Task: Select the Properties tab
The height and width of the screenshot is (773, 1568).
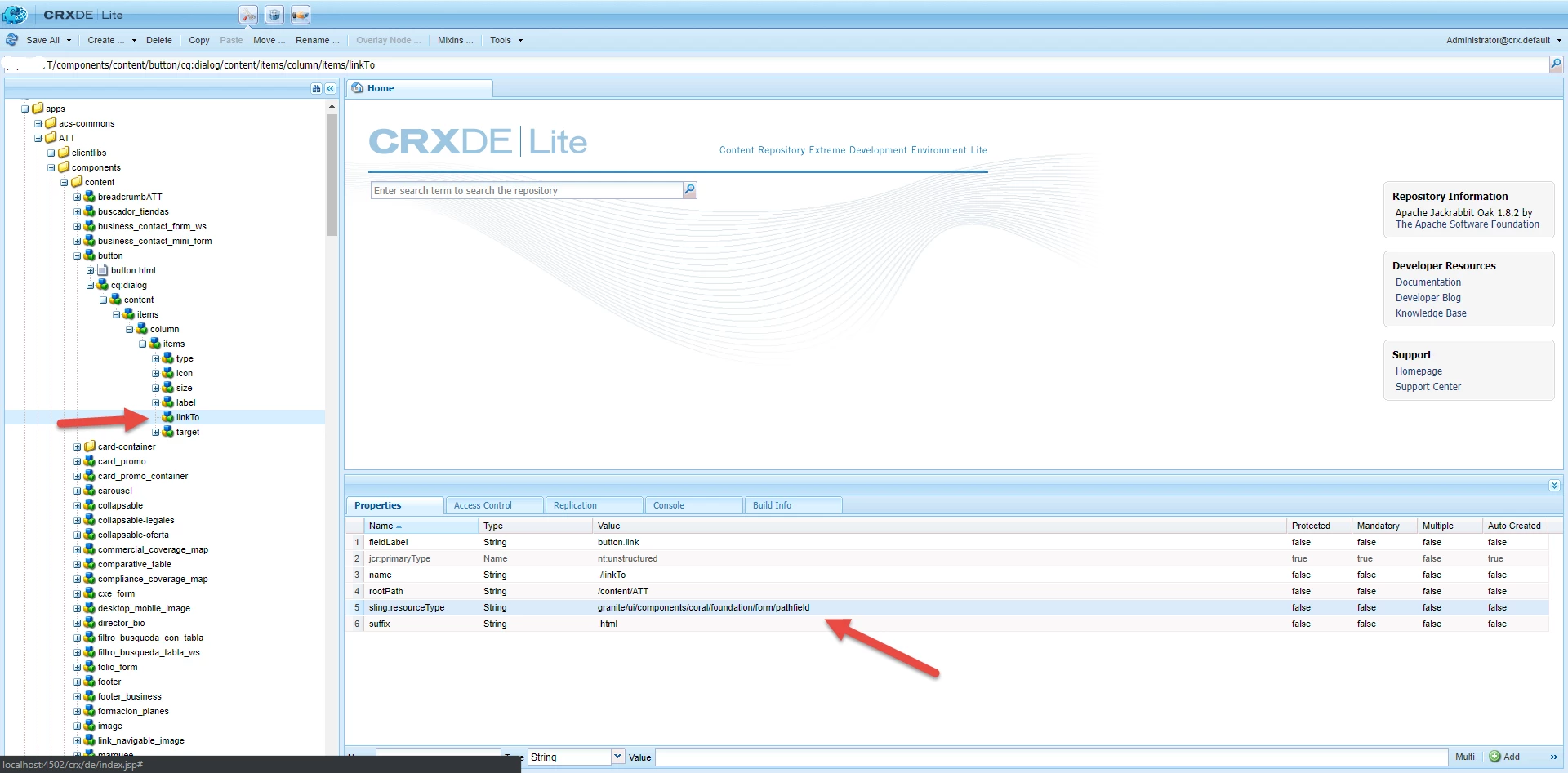Action: (394, 505)
